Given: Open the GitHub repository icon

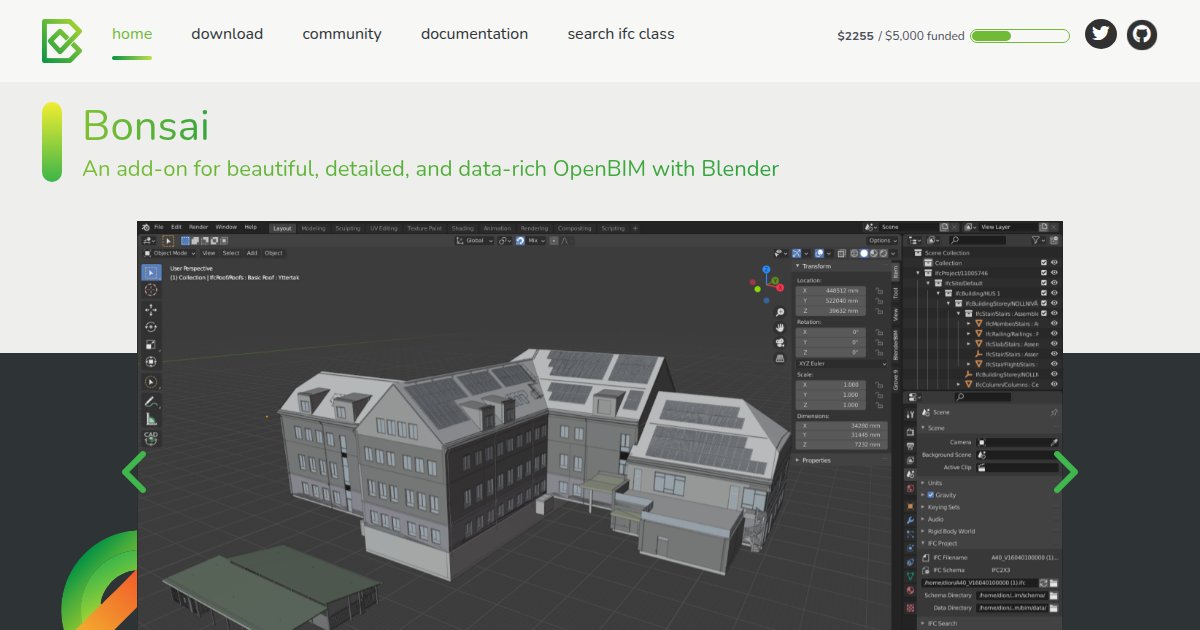Looking at the screenshot, I should coord(1142,34).
